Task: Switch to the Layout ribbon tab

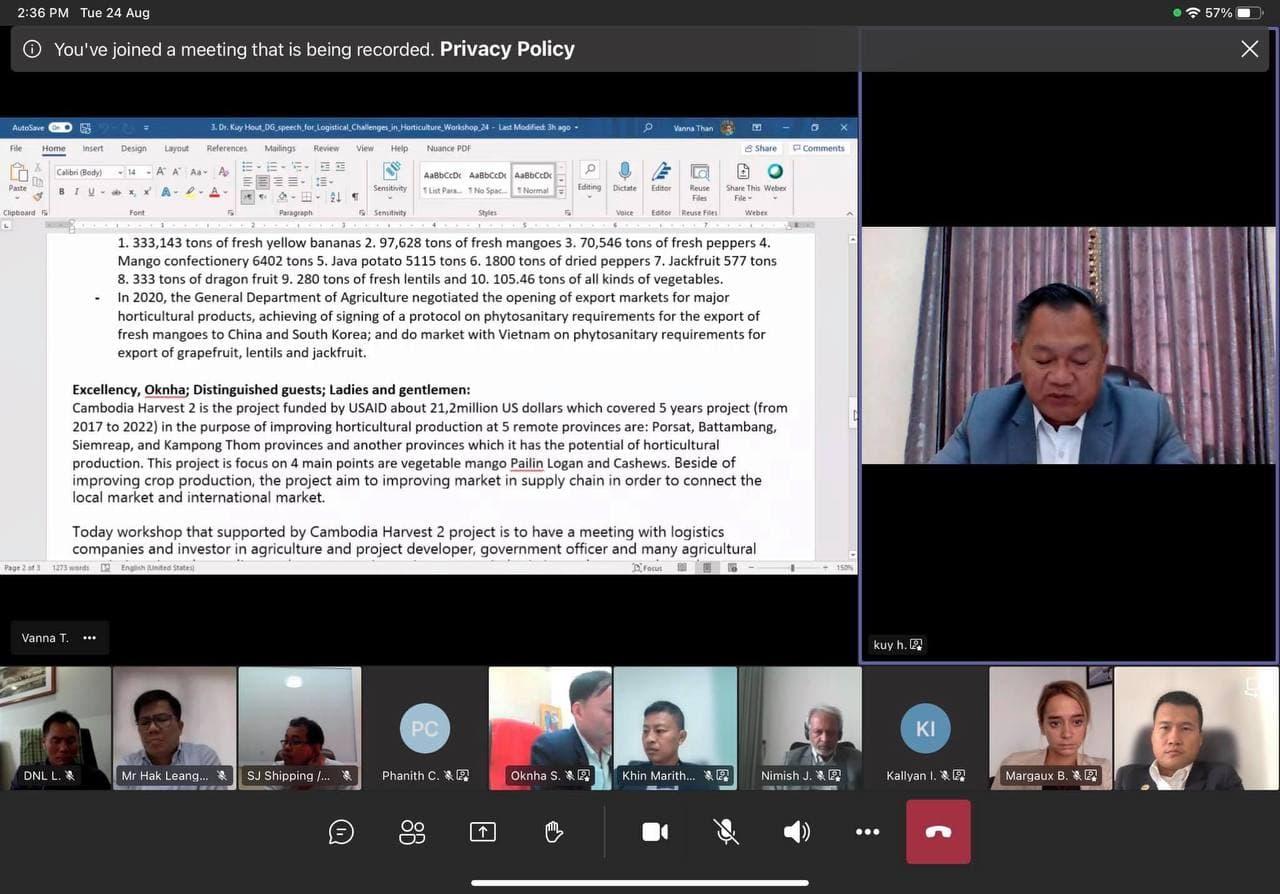Action: [177, 148]
